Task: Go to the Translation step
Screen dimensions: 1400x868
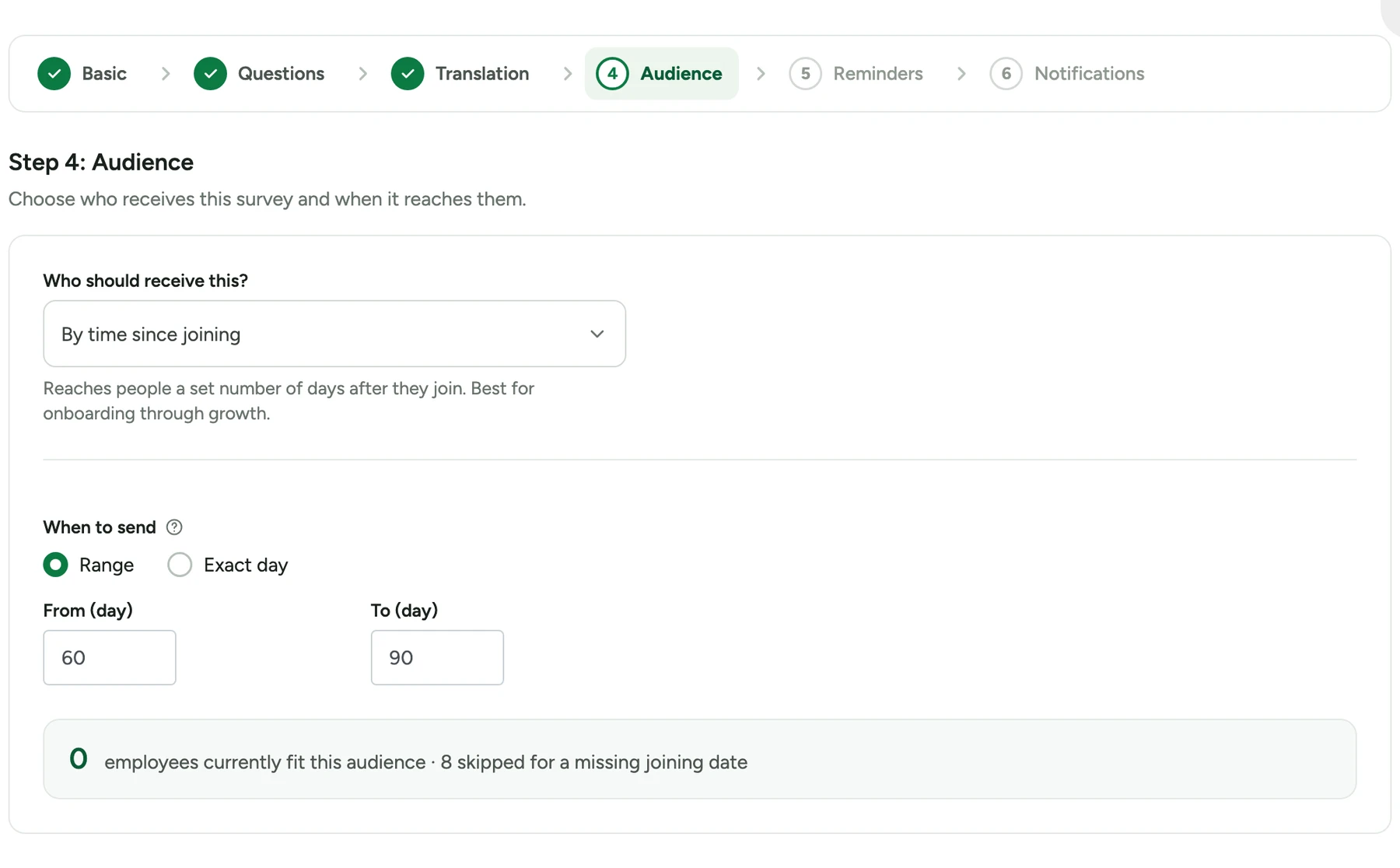Action: (x=460, y=74)
